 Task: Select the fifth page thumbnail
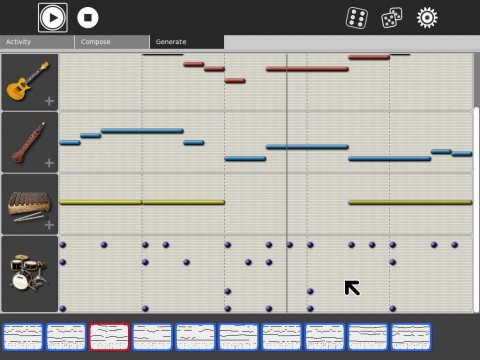click(x=195, y=337)
